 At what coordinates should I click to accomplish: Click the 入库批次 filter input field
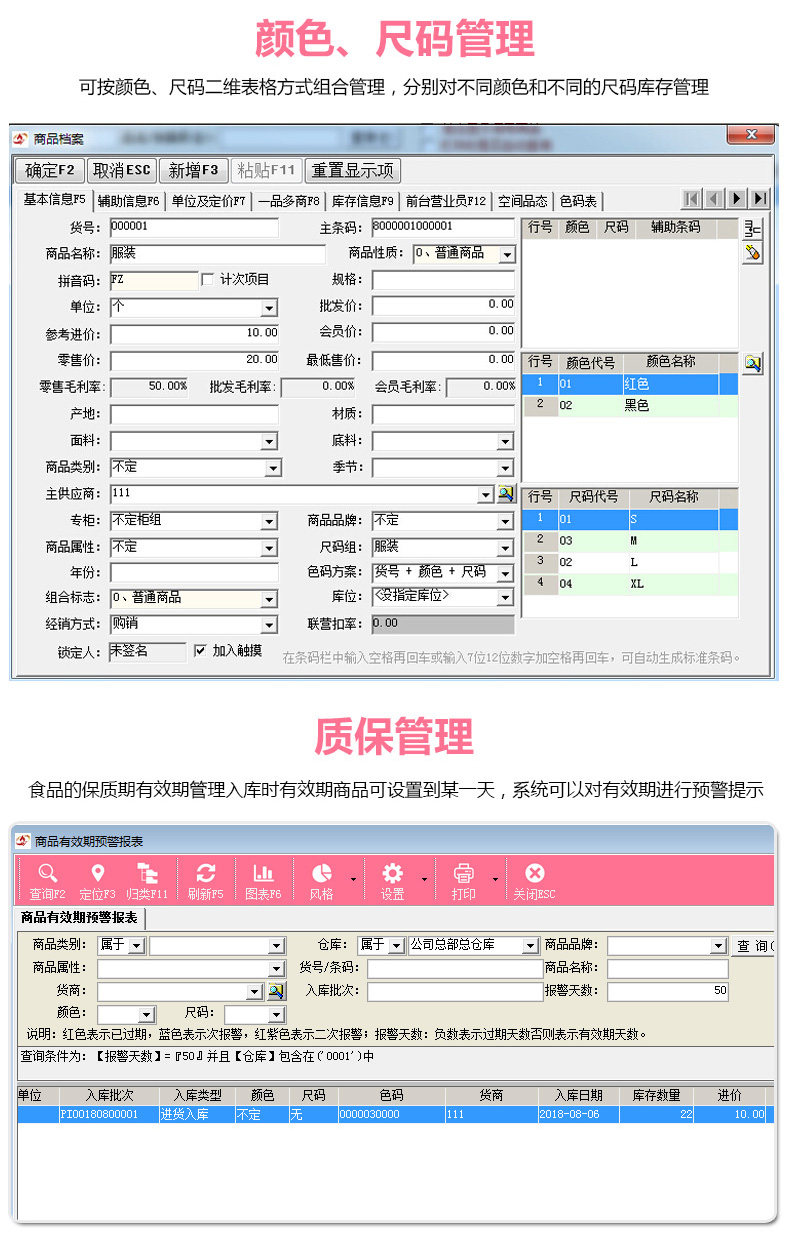[x=454, y=992]
